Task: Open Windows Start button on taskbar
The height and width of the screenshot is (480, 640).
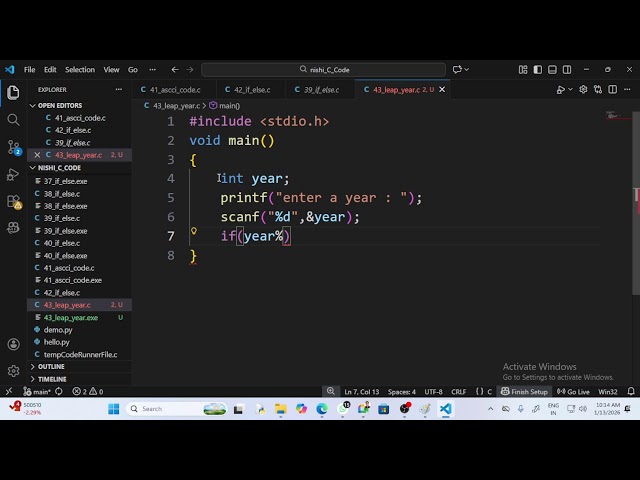Action: coord(113,409)
